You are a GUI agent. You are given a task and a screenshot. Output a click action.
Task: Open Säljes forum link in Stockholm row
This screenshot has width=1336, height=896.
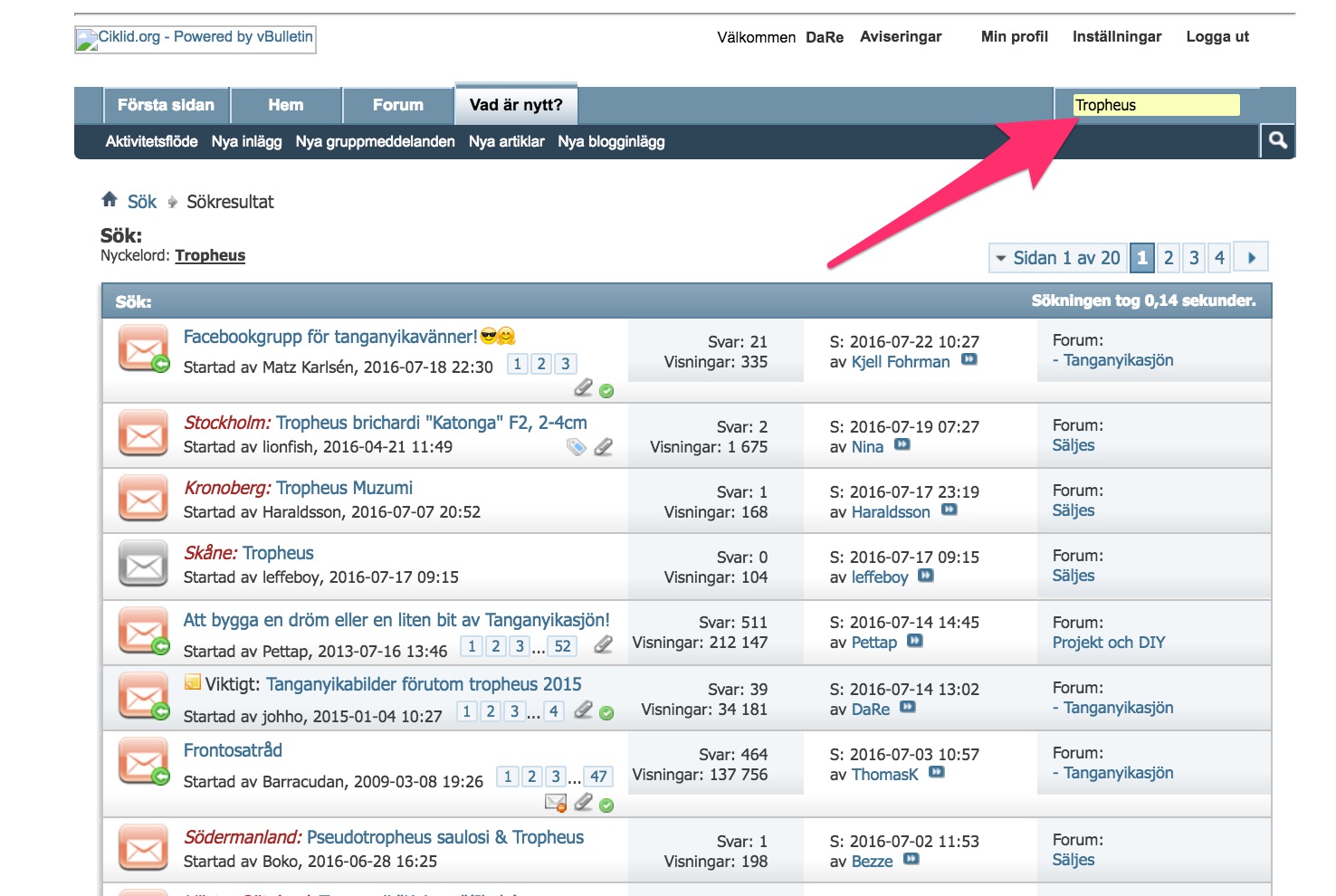pos(1073,445)
